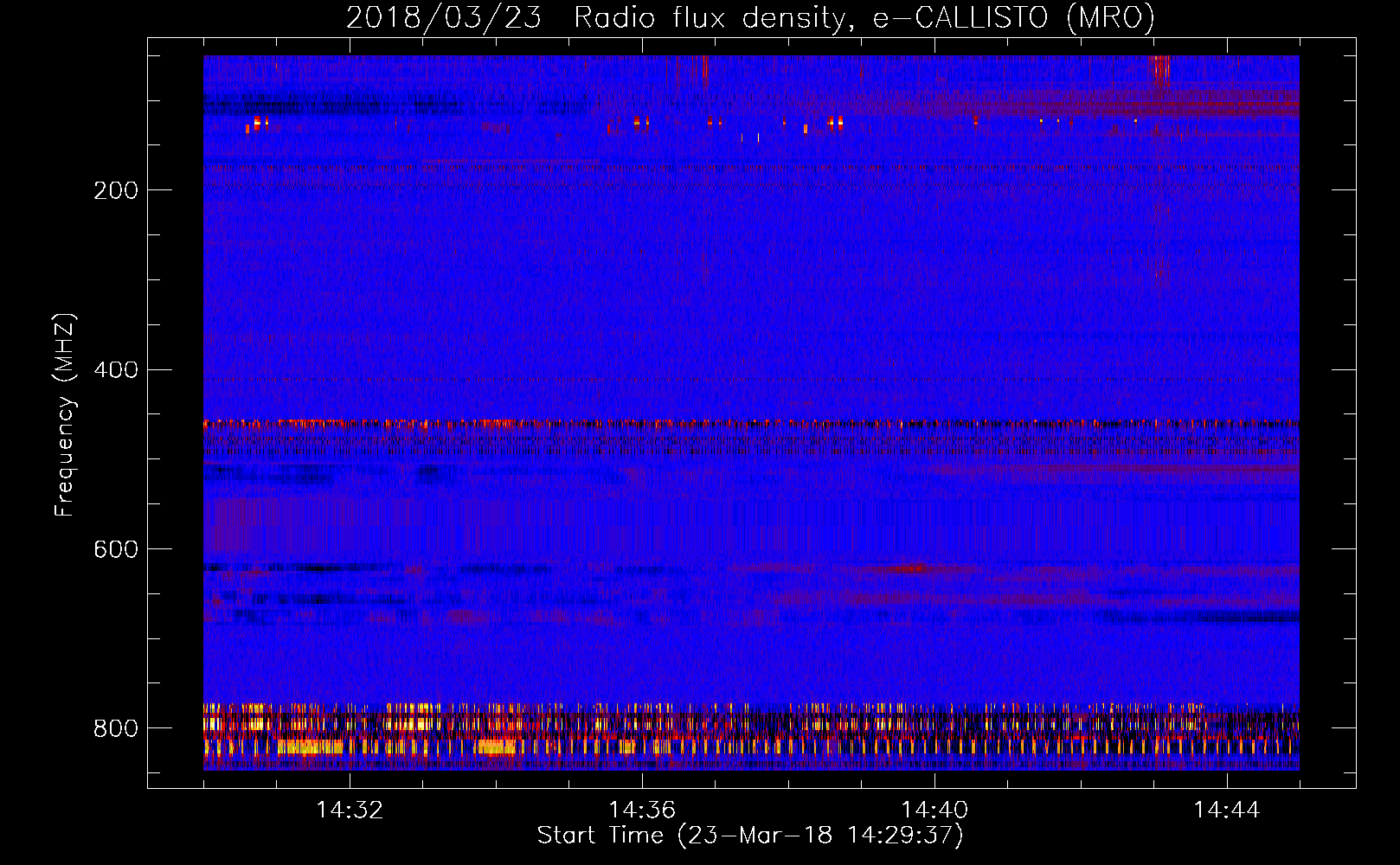
Task: Click the 400 frequency tick label
Action: pos(116,370)
